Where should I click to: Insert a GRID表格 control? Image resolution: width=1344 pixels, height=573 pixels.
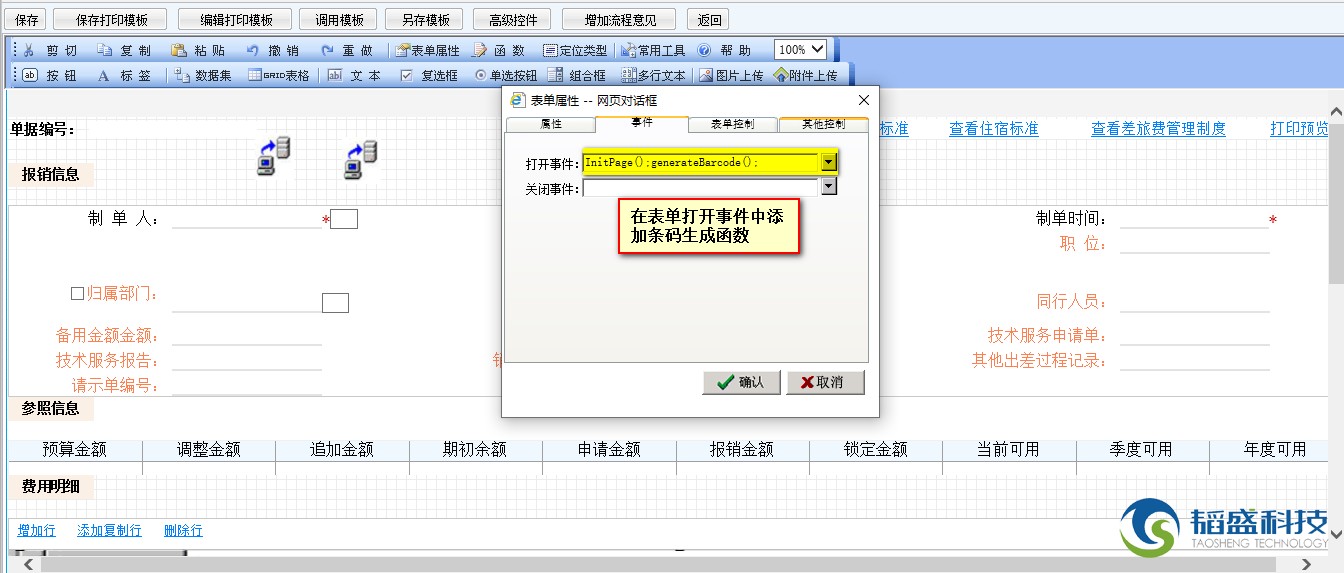click(x=279, y=75)
